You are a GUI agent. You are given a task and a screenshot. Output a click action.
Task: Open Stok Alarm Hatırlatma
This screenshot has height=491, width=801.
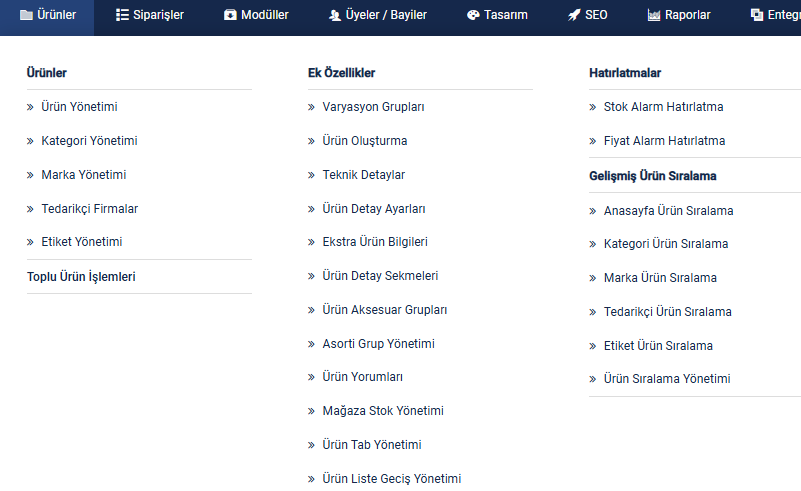point(664,107)
